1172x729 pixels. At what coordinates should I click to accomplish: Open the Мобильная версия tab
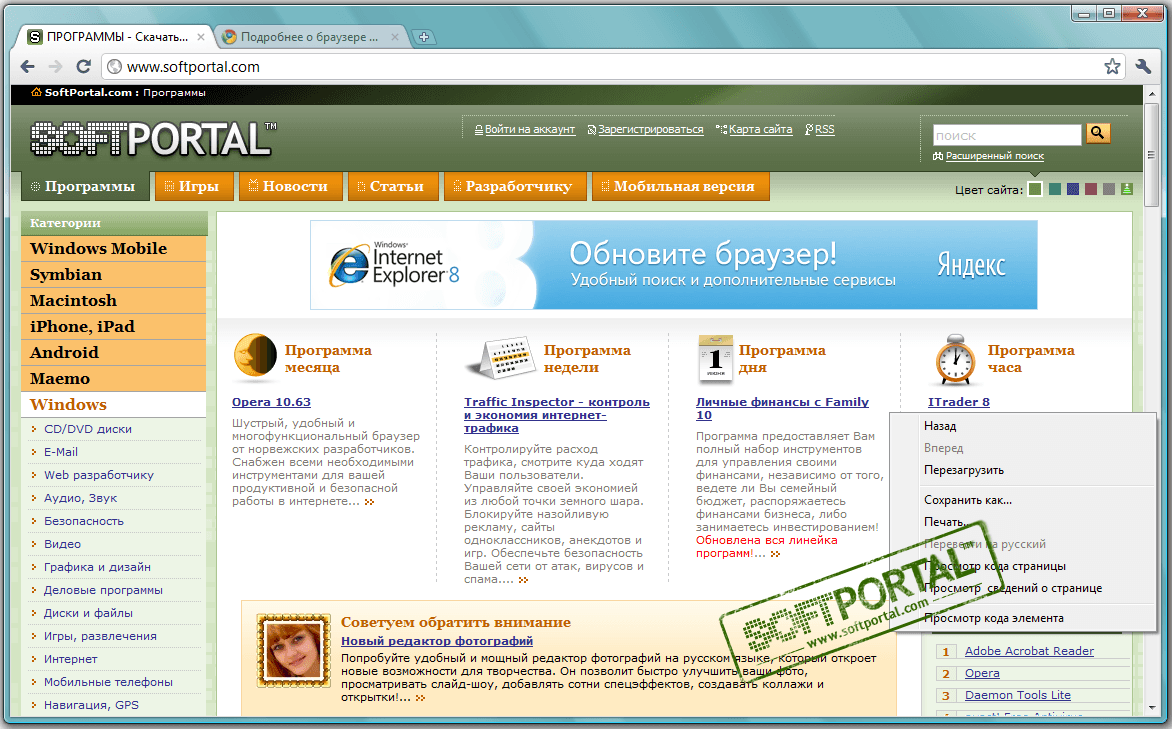[680, 186]
